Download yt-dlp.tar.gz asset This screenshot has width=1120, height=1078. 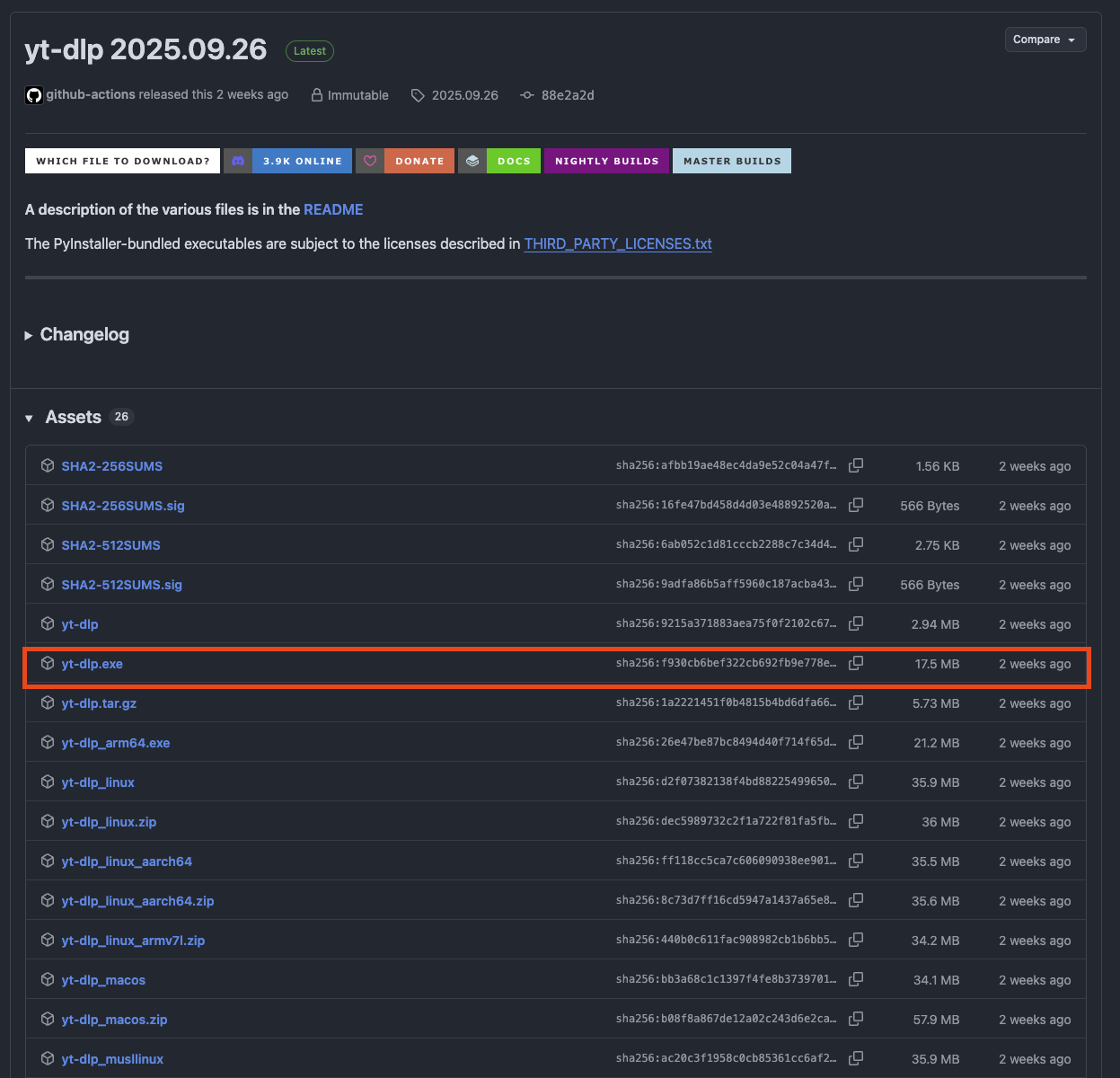click(99, 703)
